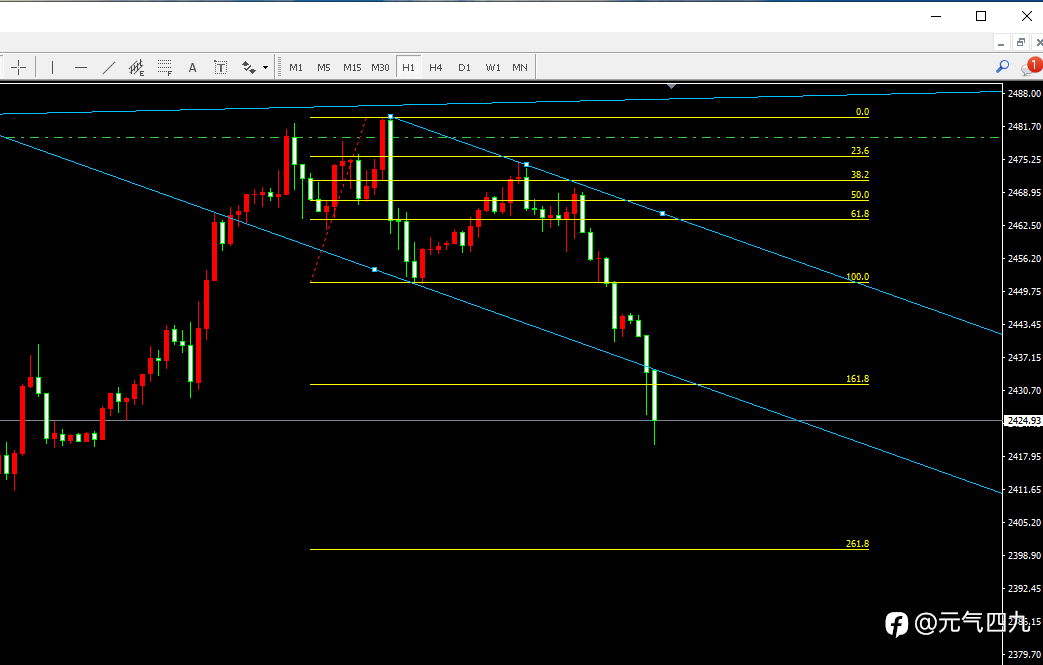The height and width of the screenshot is (665, 1043).
Task: Select the Text tool marked A
Action: click(192, 67)
